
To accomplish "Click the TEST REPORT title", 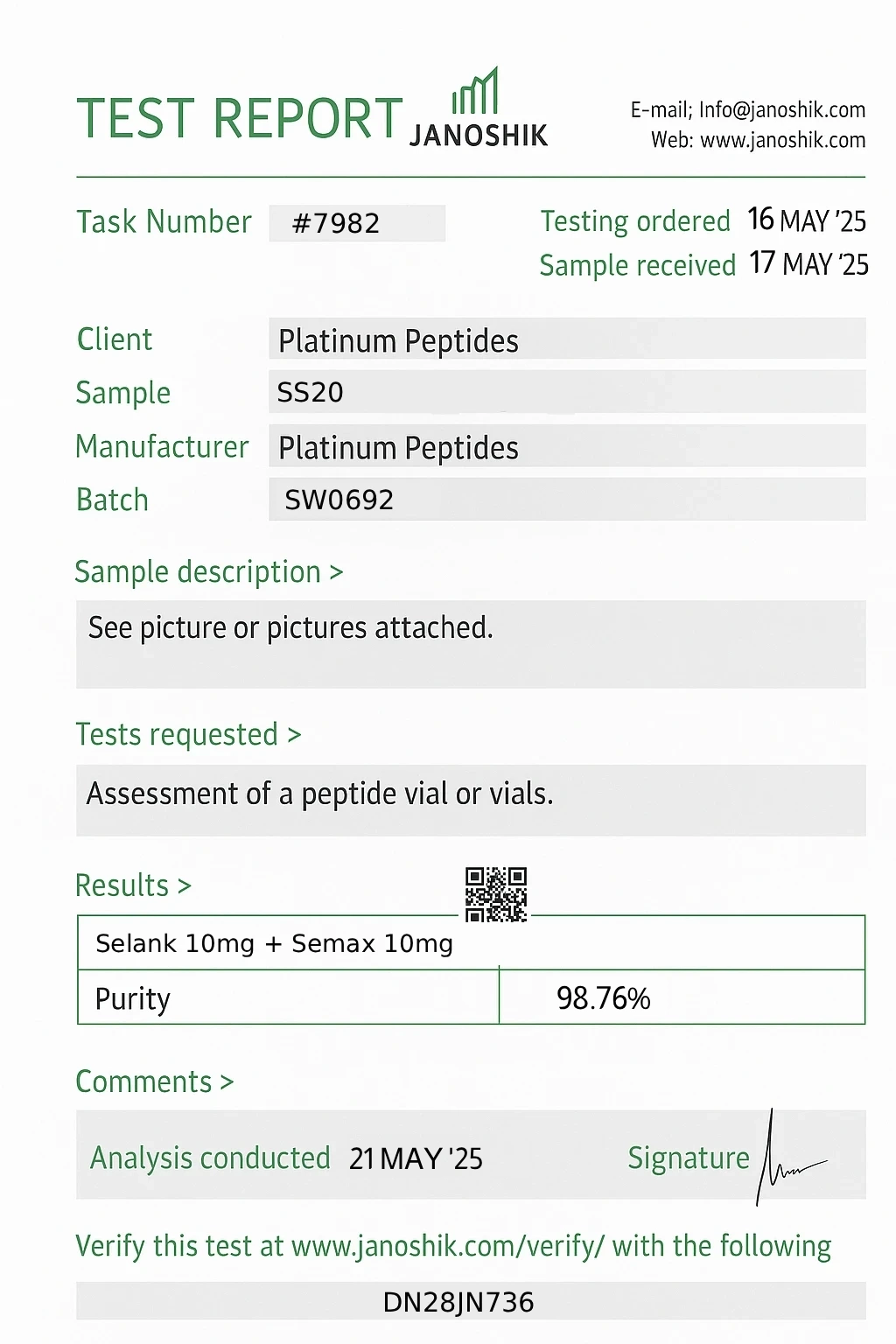I will coord(239,118).
